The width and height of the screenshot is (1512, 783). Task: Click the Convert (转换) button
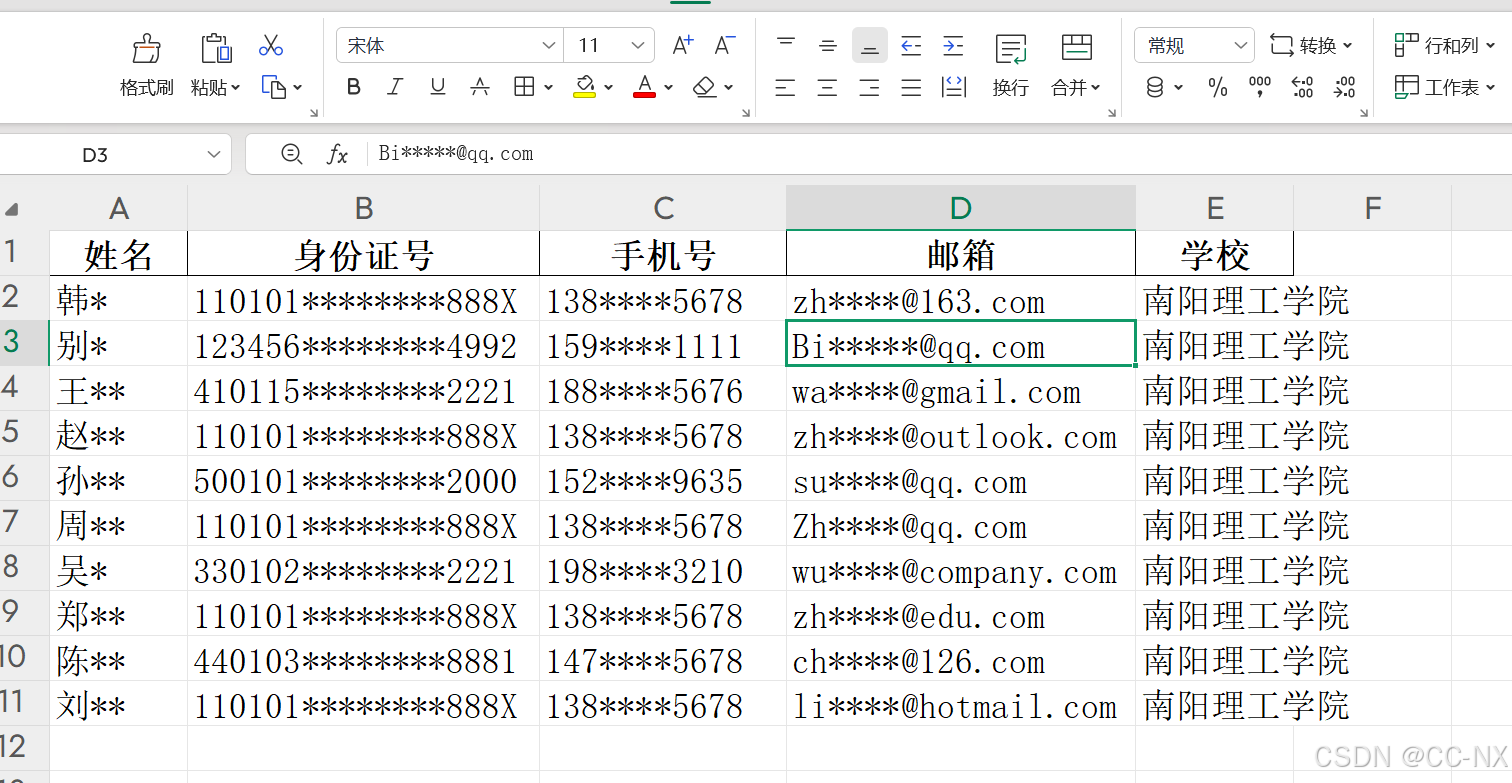tap(1311, 45)
